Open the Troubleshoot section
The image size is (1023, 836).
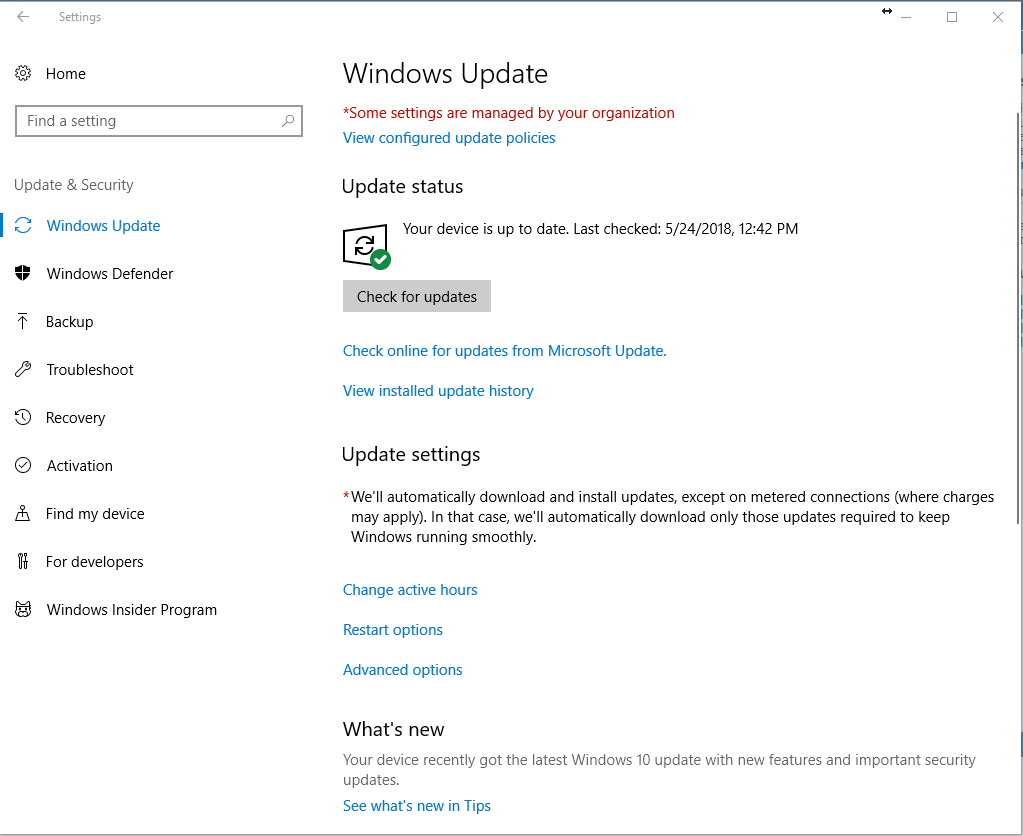coord(89,370)
